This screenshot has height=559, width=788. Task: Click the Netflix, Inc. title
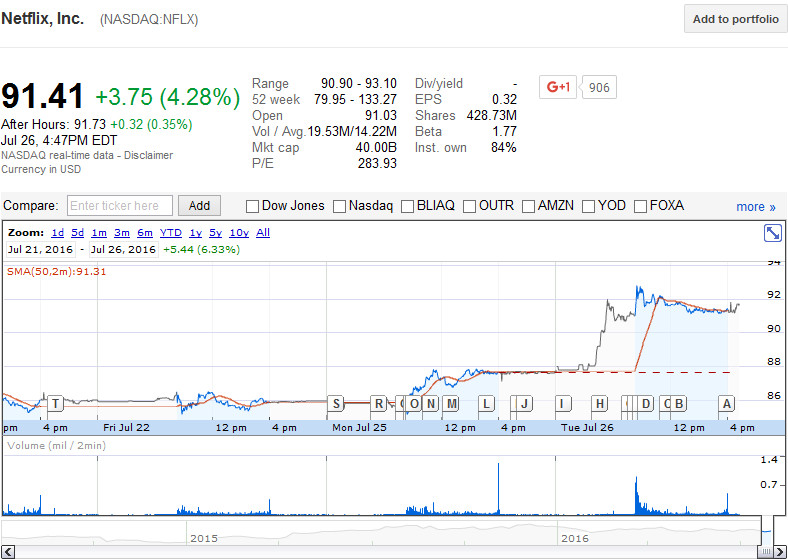point(42,19)
